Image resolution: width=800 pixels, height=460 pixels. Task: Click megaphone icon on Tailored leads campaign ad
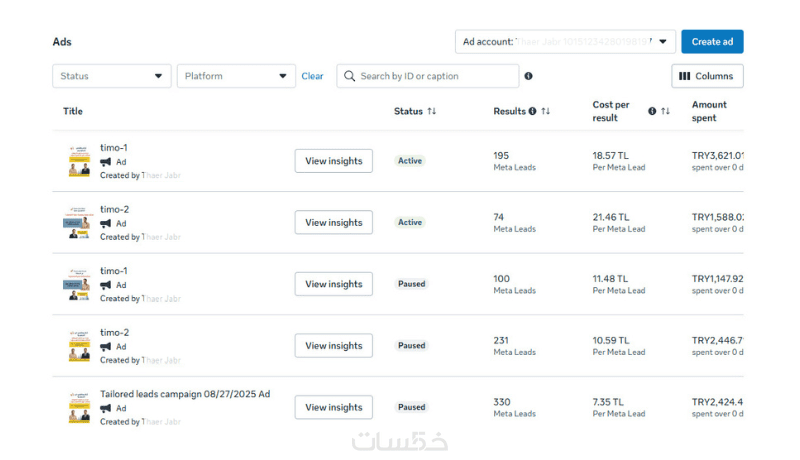pos(106,408)
